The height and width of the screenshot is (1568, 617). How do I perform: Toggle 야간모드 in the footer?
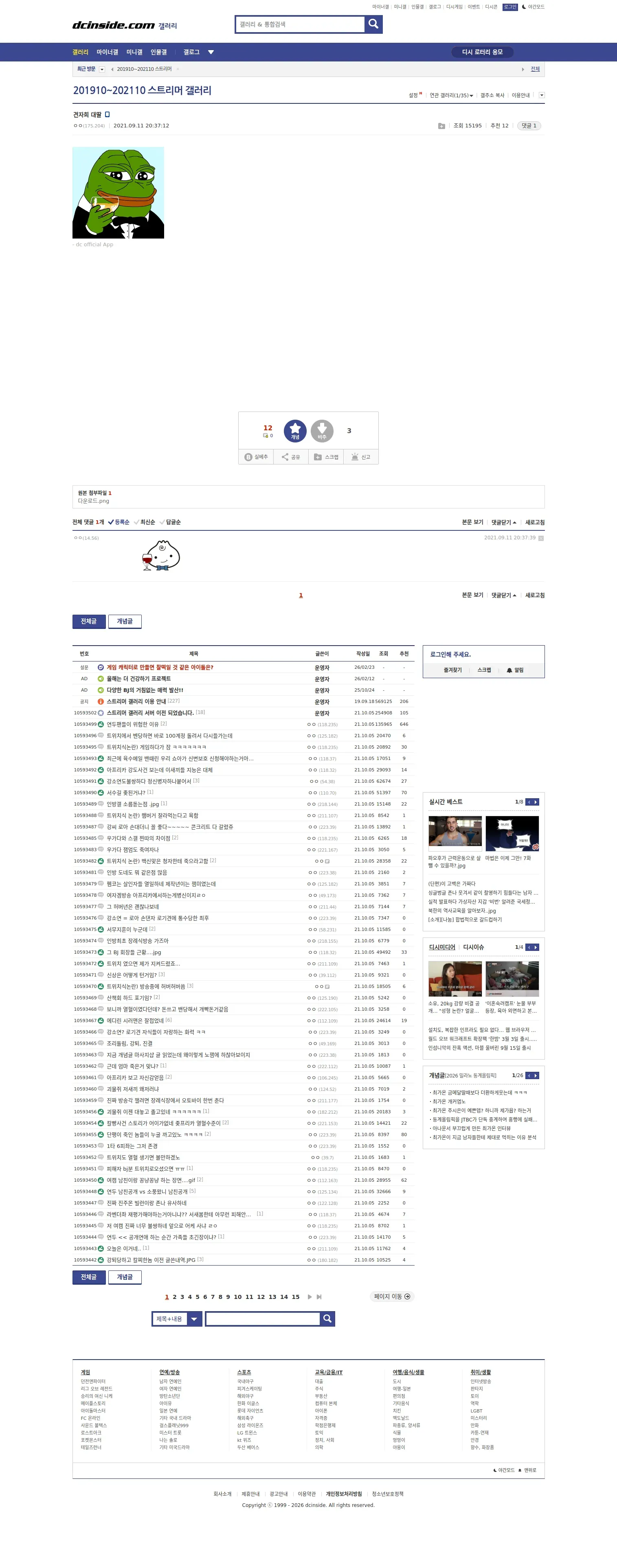(504, 1470)
